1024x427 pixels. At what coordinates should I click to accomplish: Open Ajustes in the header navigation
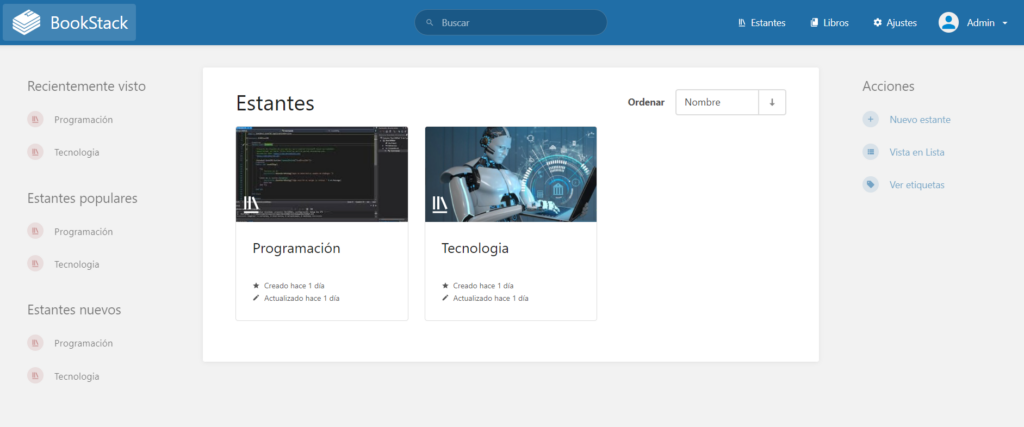895,22
